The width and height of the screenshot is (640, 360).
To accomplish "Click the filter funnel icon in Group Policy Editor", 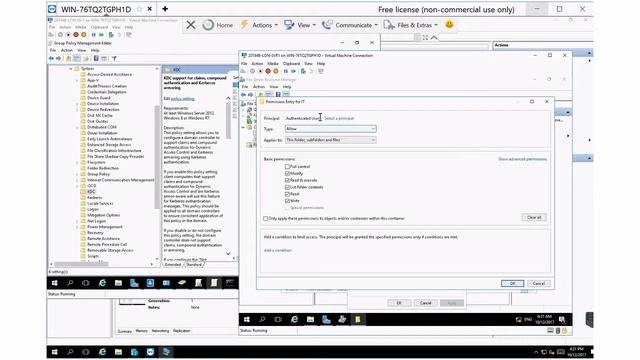I will [x=114, y=58].
